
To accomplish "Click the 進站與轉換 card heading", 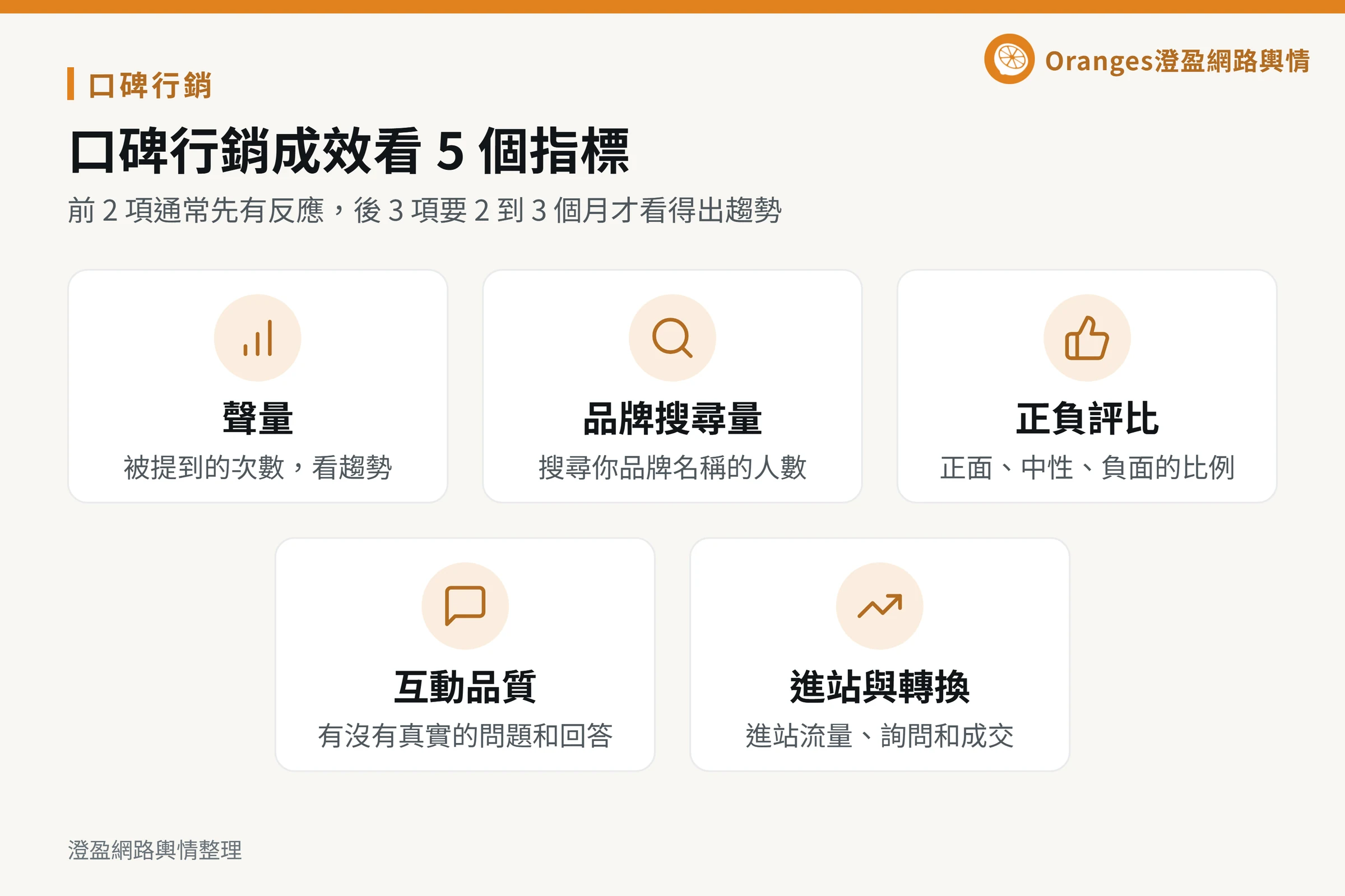I will point(880,686).
